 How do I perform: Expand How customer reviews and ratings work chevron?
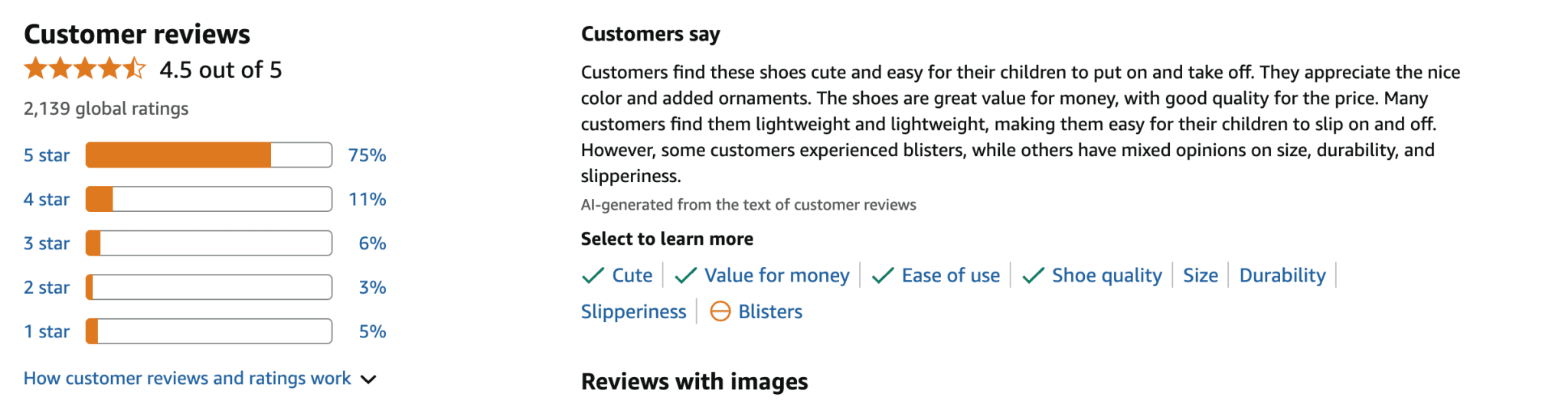[368, 379]
